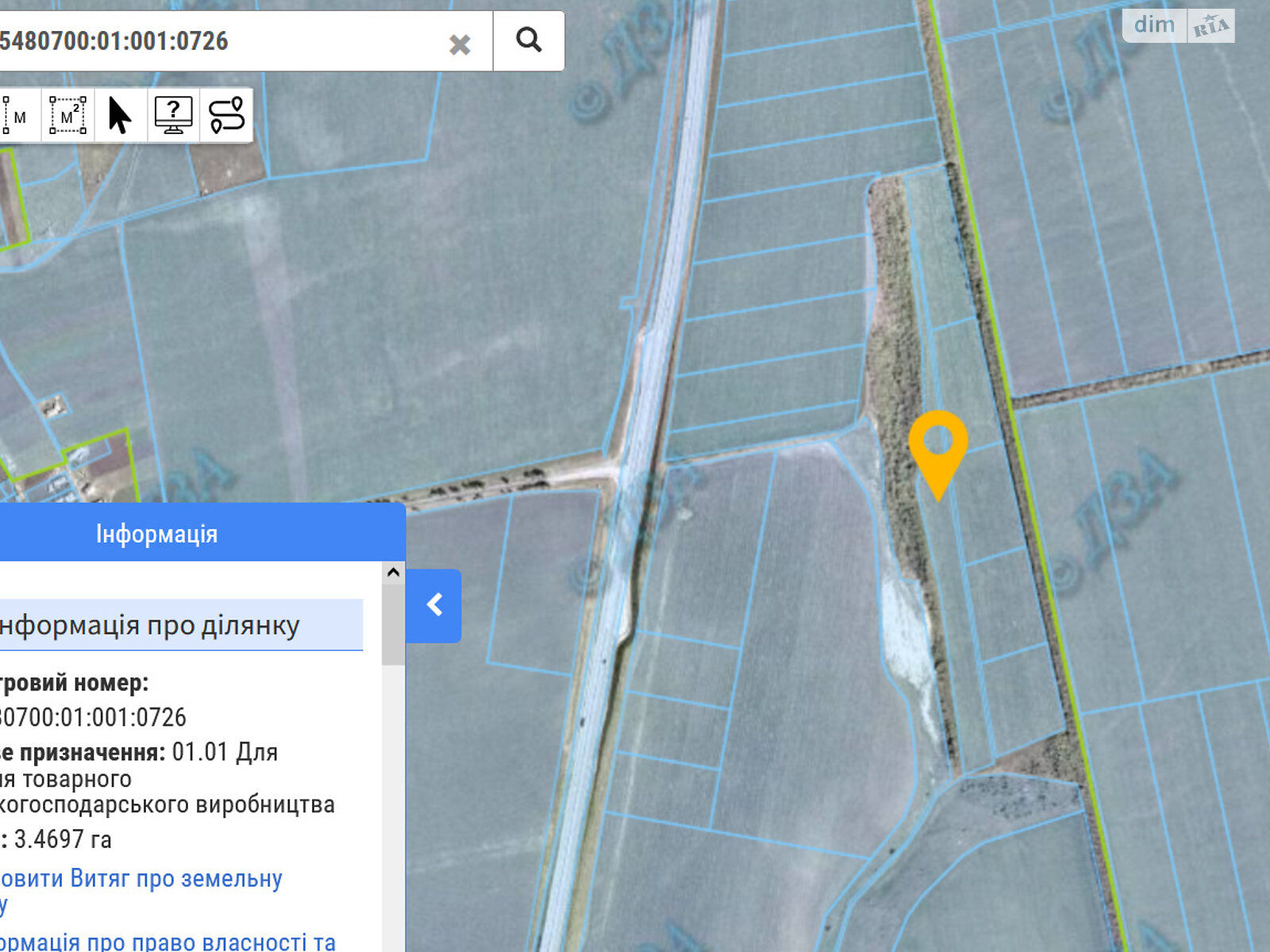Select the distance measurement tool
This screenshot has height=952, width=1270.
(14, 116)
